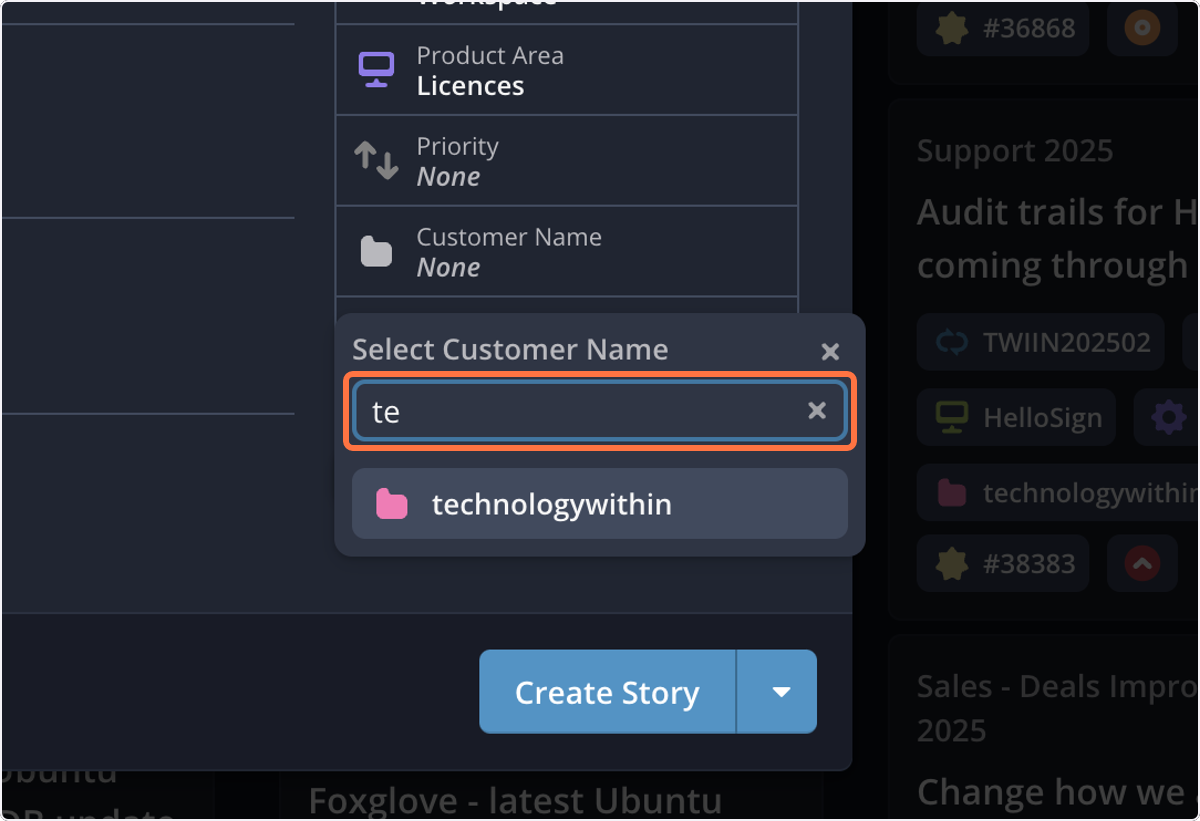Click the Product Area monitor icon
The width and height of the screenshot is (1200, 821).
(x=376, y=70)
